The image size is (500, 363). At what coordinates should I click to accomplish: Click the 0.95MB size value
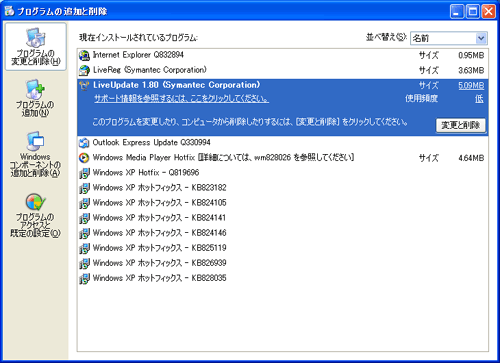[x=471, y=55]
